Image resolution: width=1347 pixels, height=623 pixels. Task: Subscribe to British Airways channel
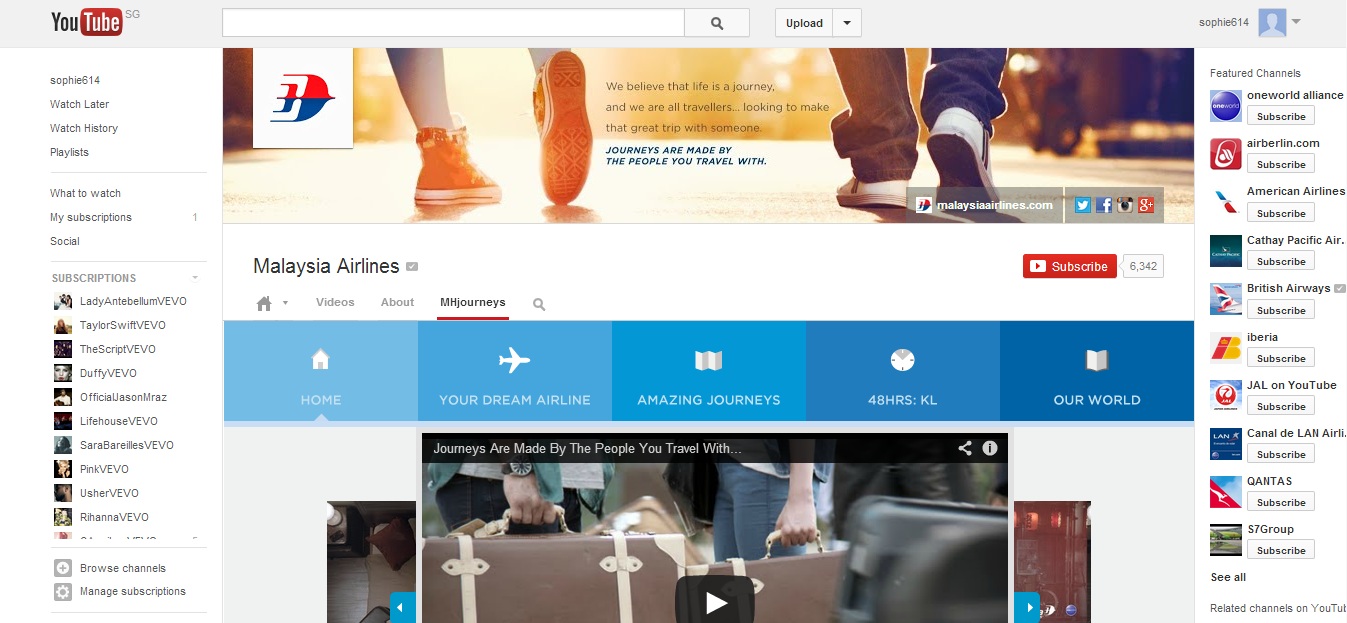click(1281, 310)
